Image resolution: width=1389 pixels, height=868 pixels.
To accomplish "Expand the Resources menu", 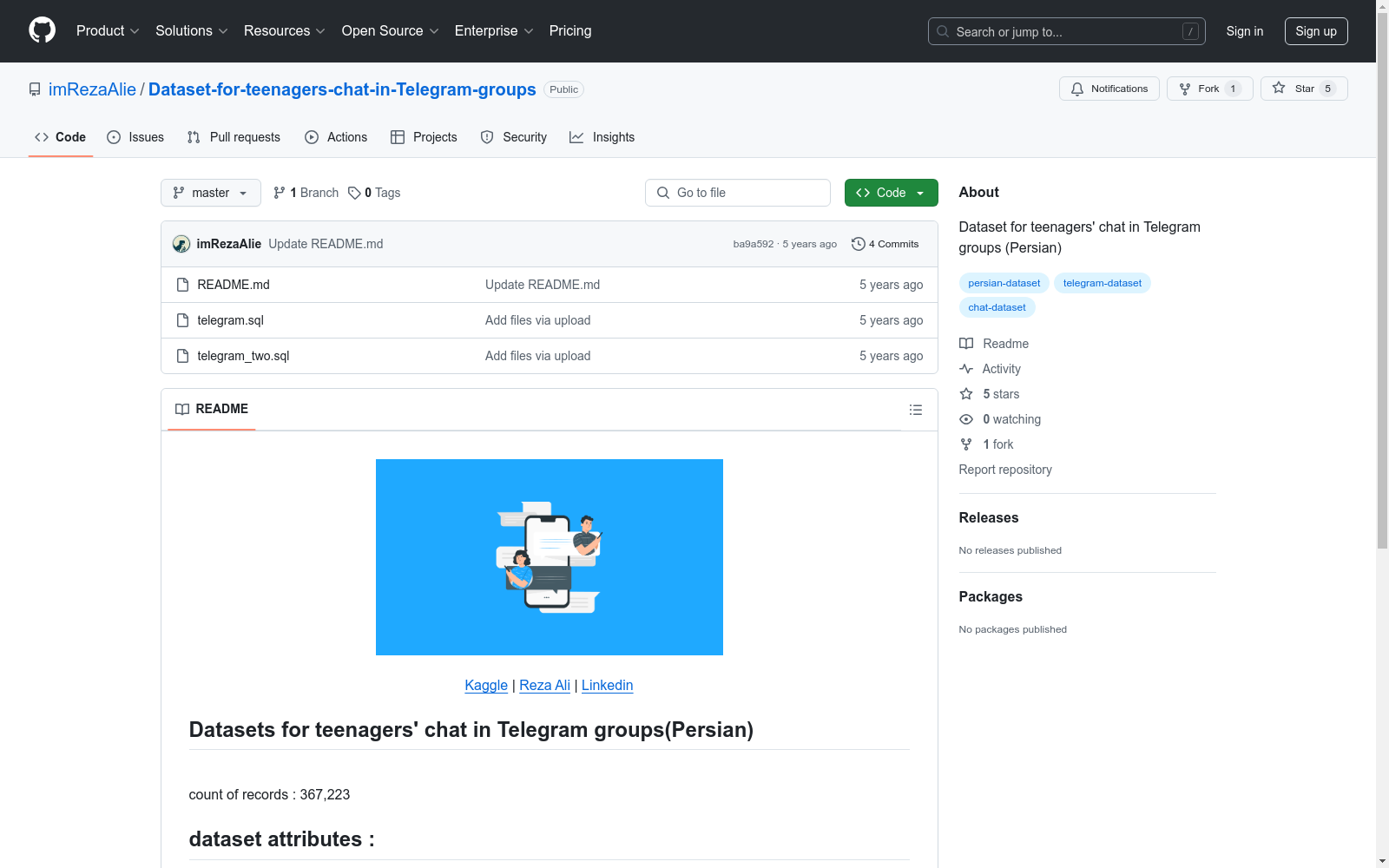I will (x=285, y=30).
